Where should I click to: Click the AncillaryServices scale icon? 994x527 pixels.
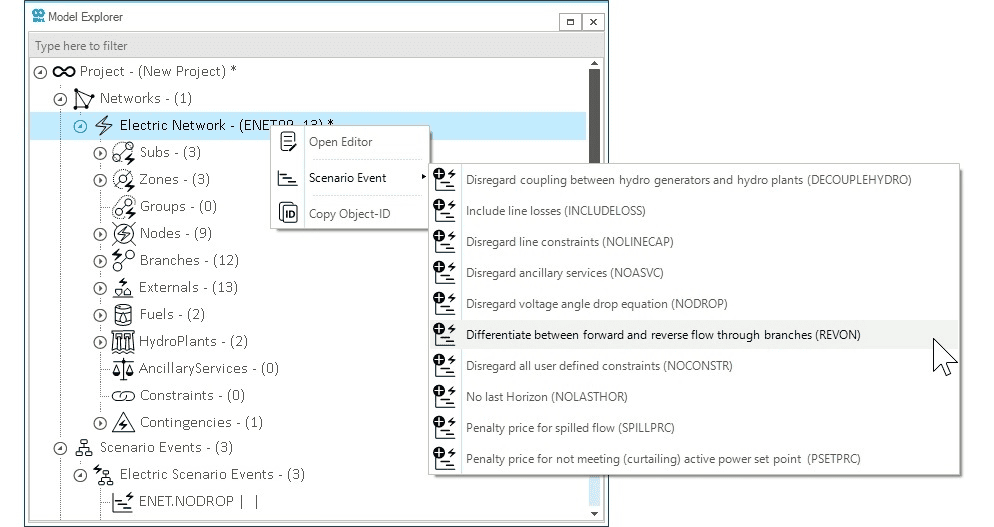click(x=123, y=368)
